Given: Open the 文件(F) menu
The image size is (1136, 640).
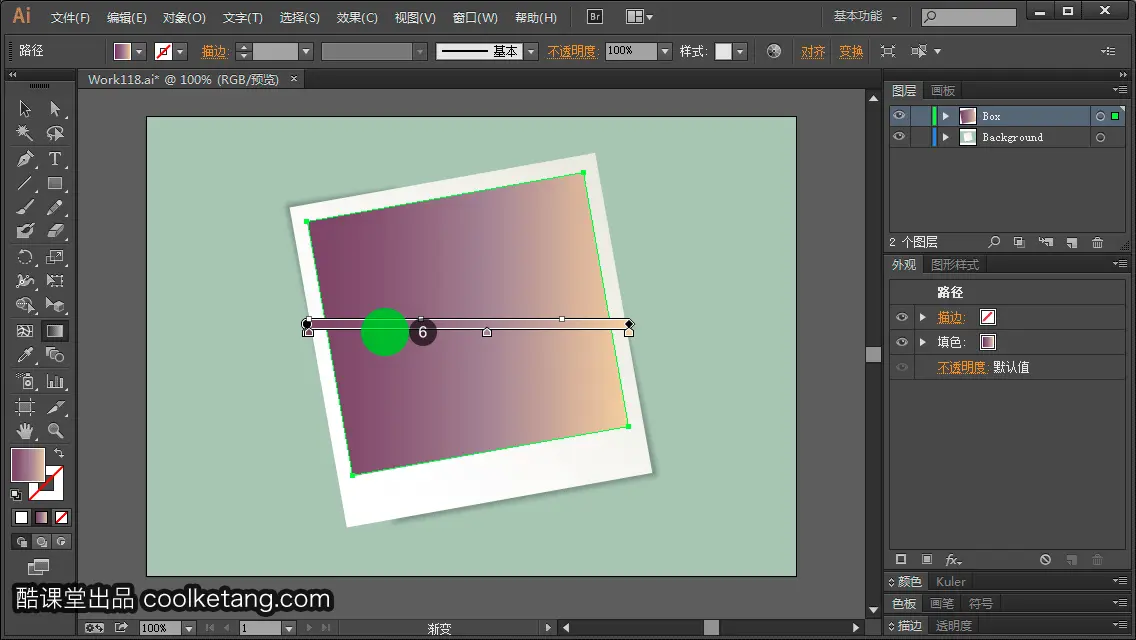Looking at the screenshot, I should 70,17.
